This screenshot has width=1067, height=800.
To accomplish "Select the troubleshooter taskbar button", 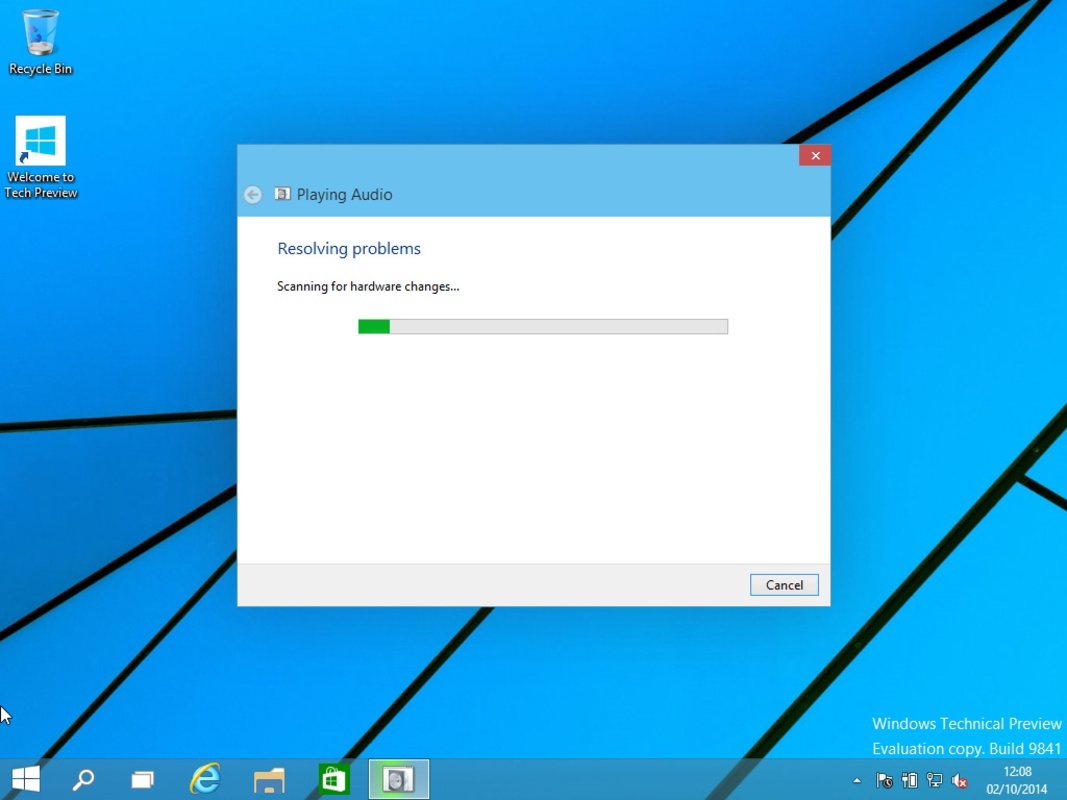I will (x=399, y=779).
